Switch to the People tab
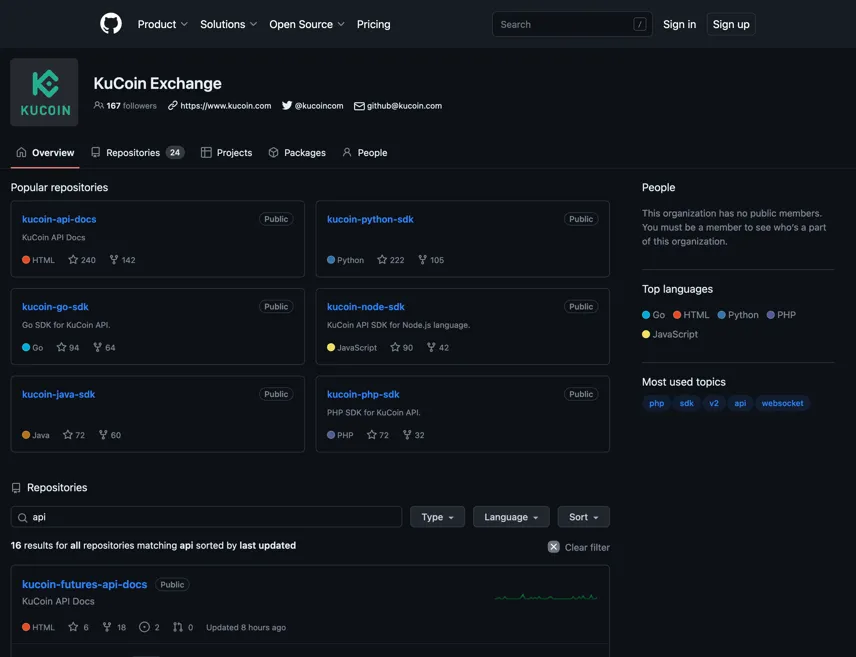Viewport: 856px width, 657px height. coord(365,153)
